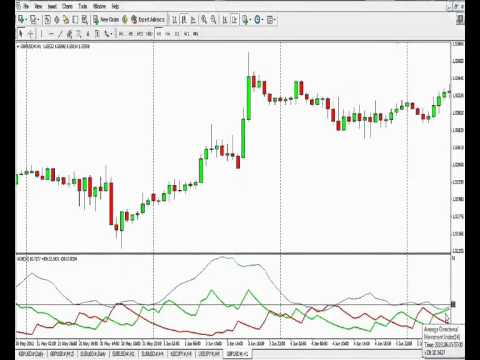
Task: Open the Navigator panel icon
Action: [66, 20]
